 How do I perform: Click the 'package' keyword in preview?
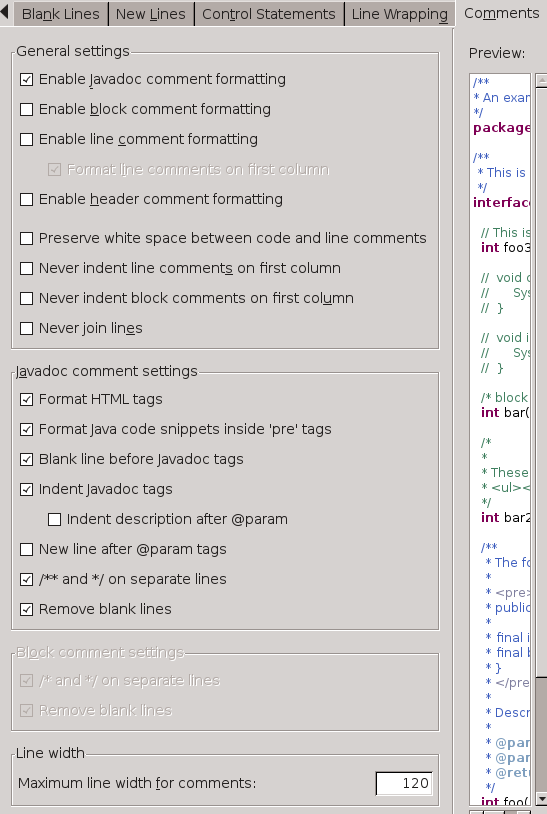[501, 128]
